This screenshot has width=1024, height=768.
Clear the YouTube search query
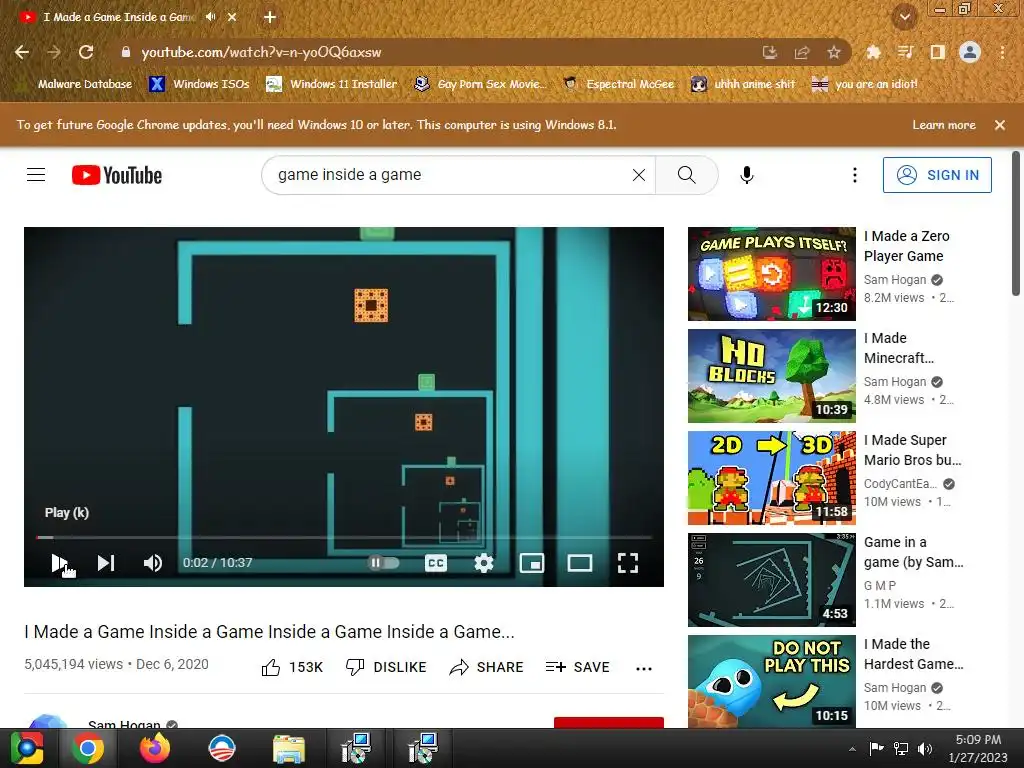click(x=639, y=175)
